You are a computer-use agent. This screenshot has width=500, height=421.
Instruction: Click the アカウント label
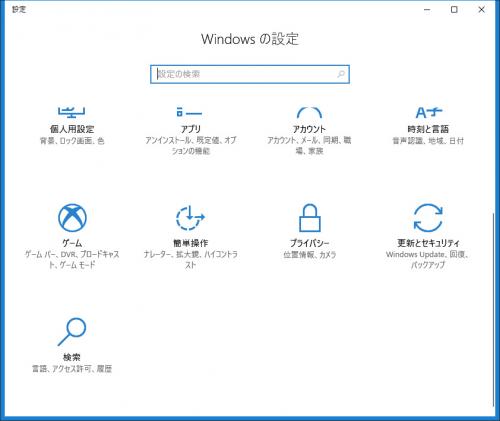pos(309,129)
